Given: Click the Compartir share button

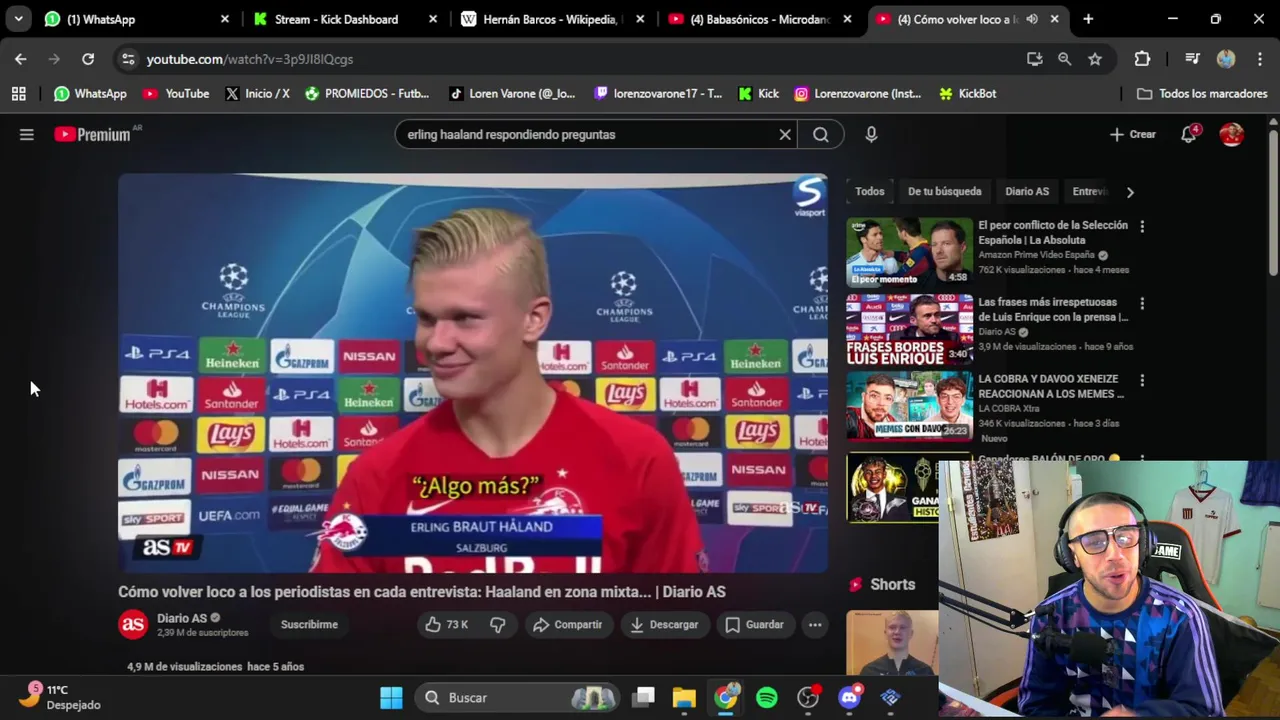Looking at the screenshot, I should (567, 624).
